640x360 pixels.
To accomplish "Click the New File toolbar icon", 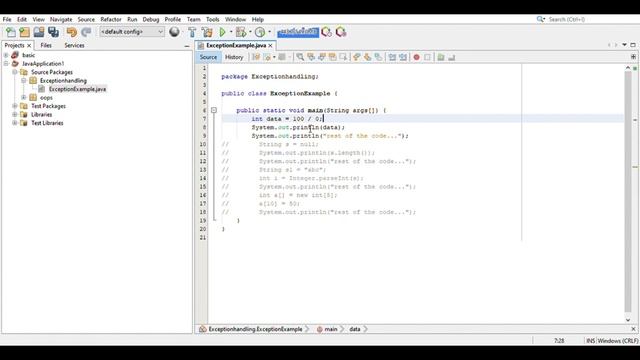I will [11, 32].
